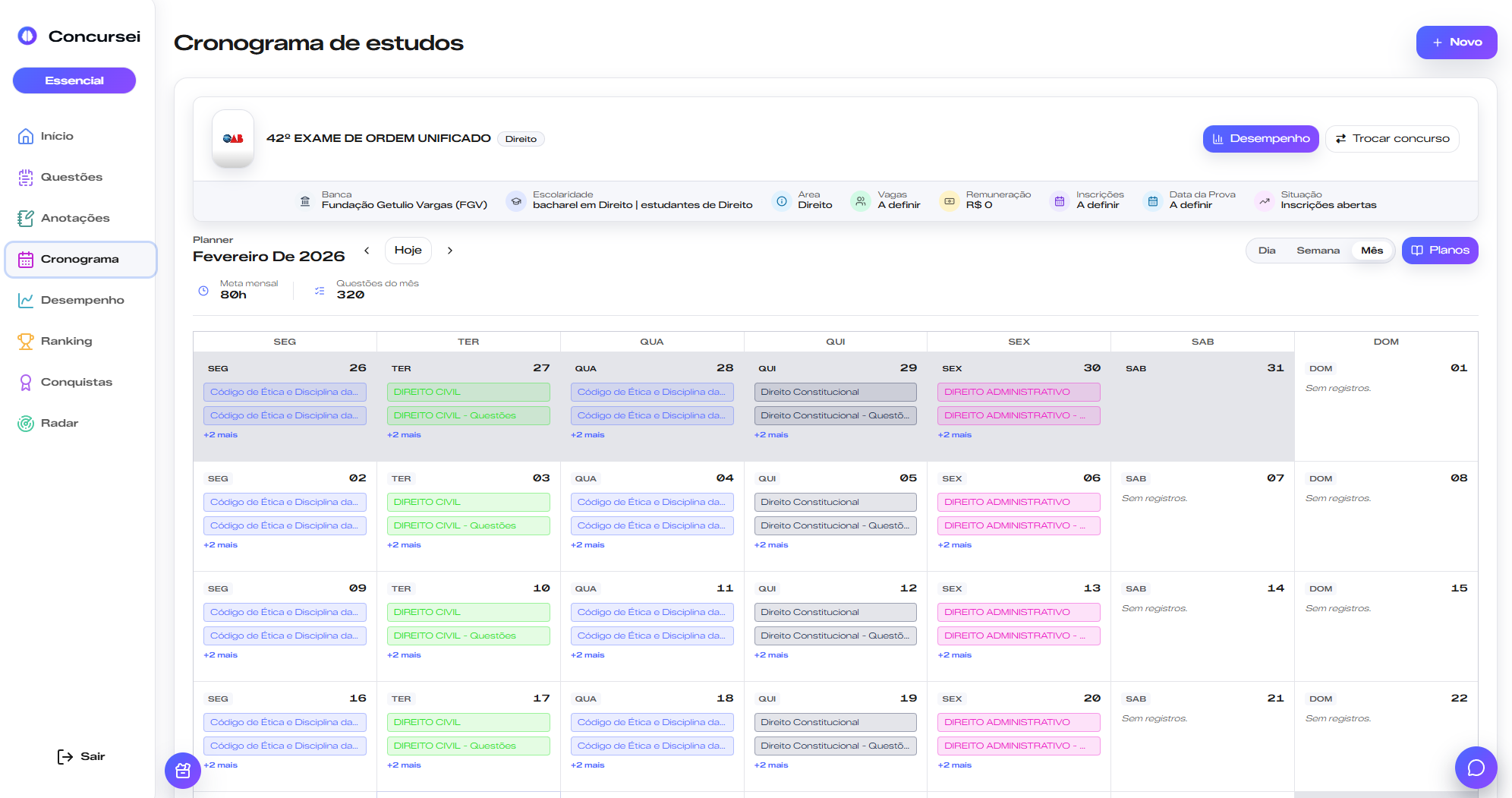Click the floating gift icon button
Viewport: 1512px width, 798px height.
(x=183, y=771)
